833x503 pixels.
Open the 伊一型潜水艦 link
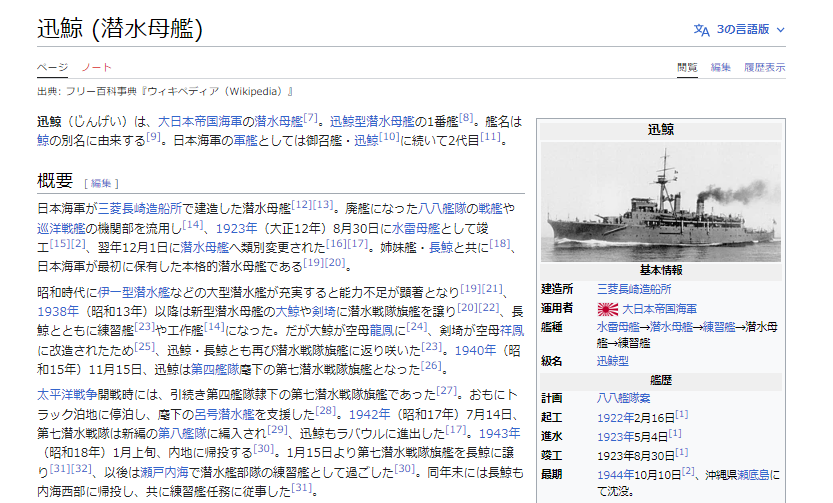click(133, 291)
